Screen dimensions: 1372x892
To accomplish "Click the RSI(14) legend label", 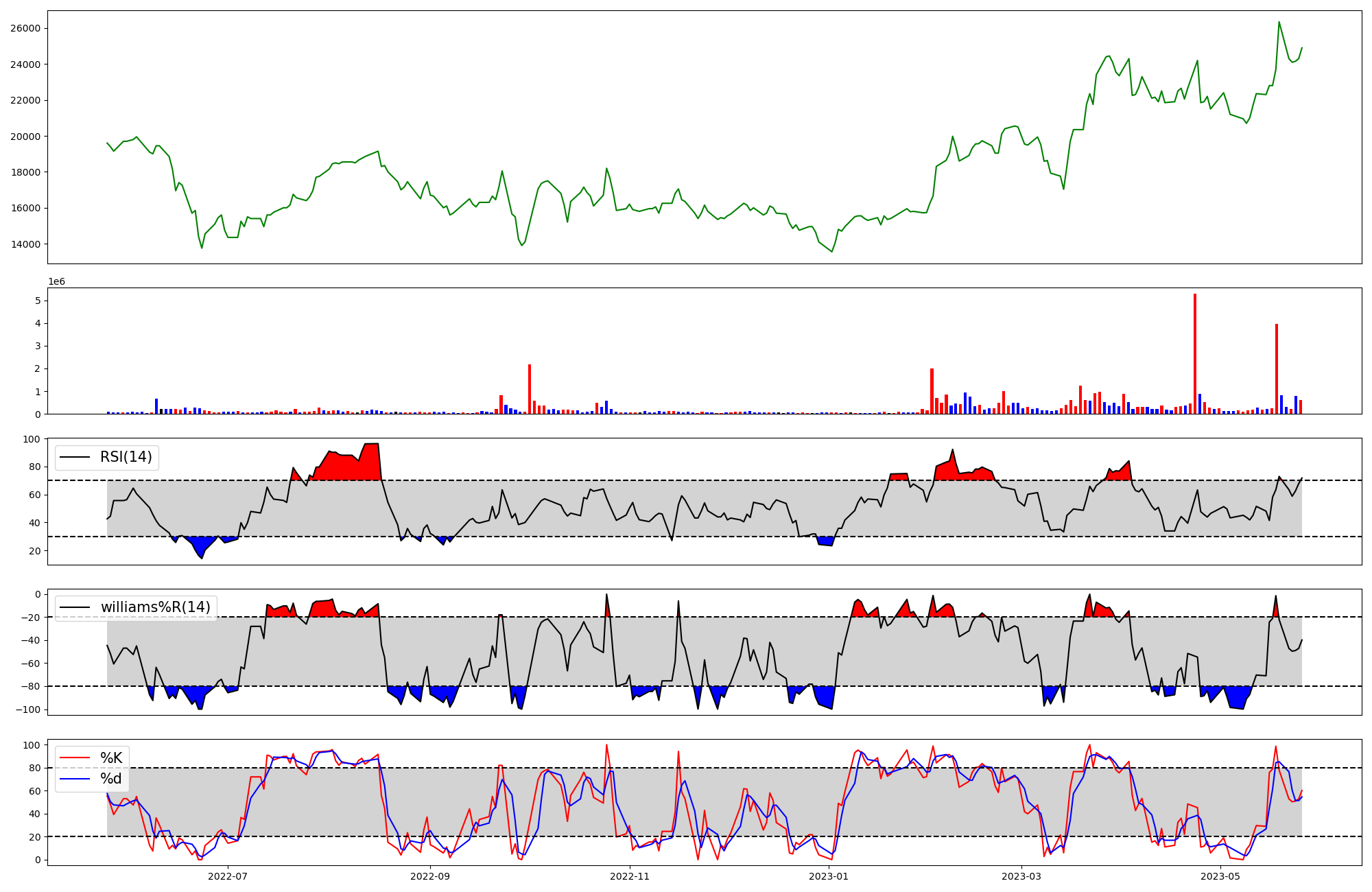I will 126,457.
